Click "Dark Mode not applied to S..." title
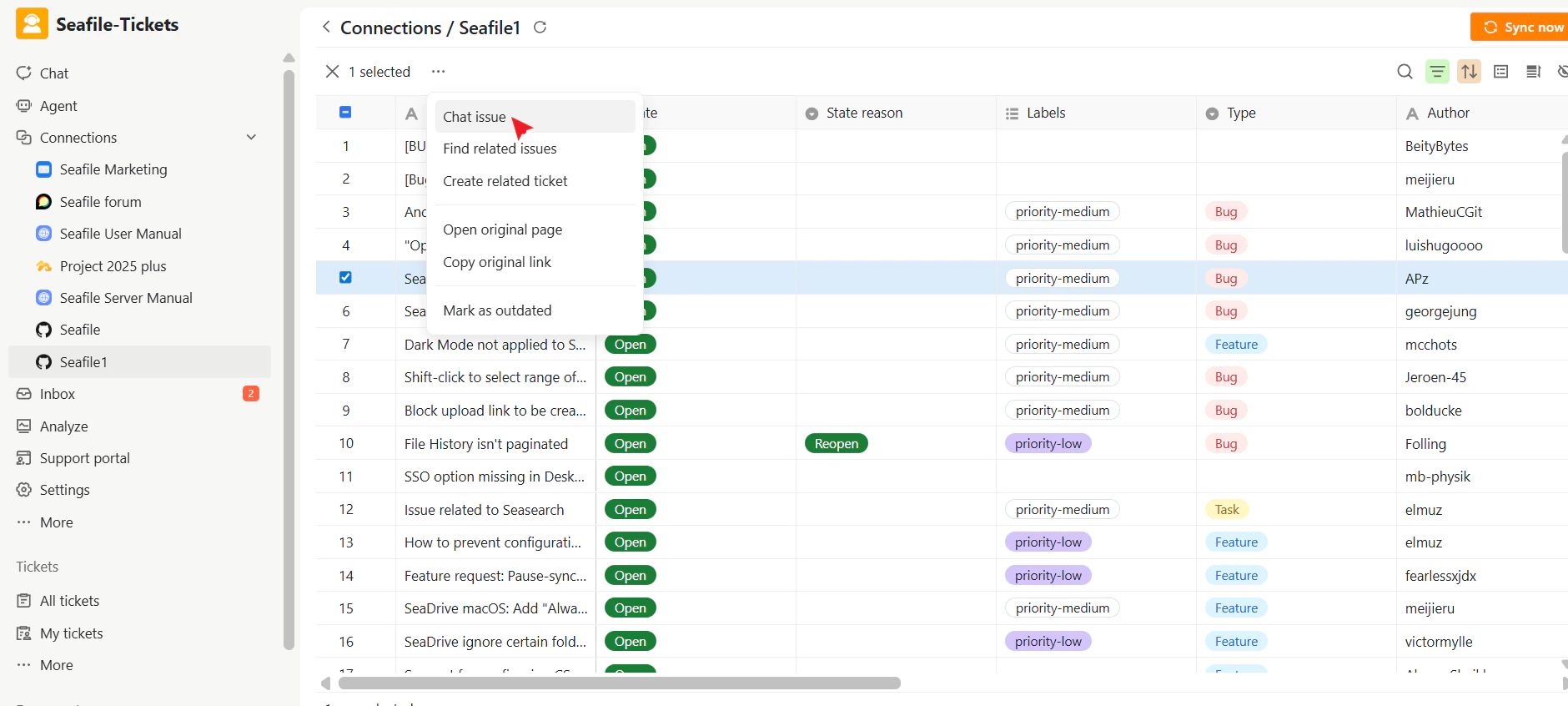Image resolution: width=1568 pixels, height=706 pixels. tap(495, 345)
